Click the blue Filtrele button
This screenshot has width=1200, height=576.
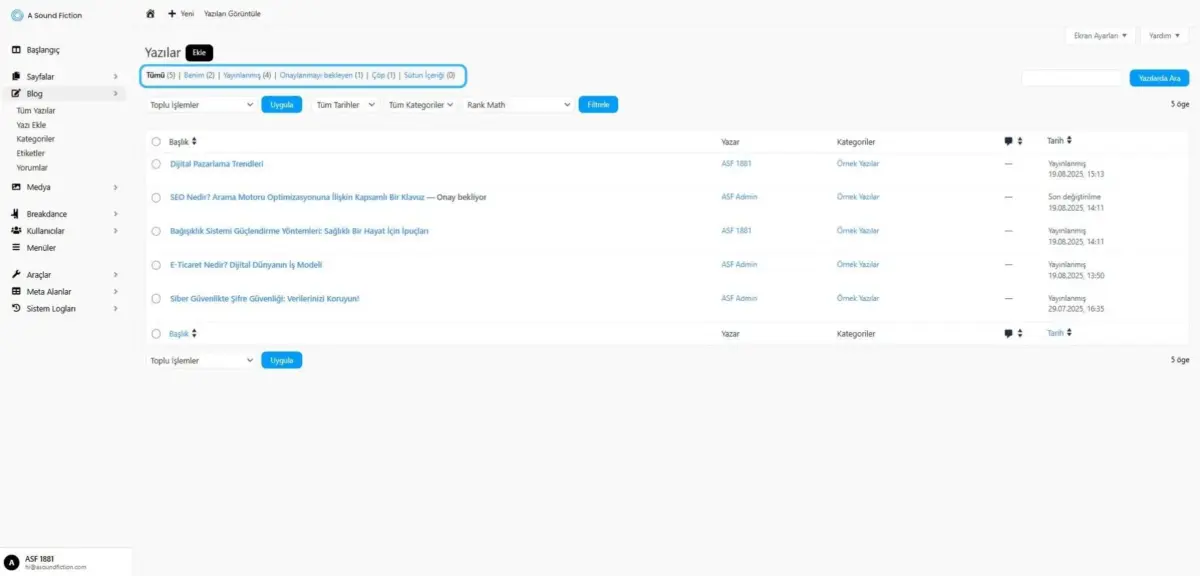pos(598,104)
